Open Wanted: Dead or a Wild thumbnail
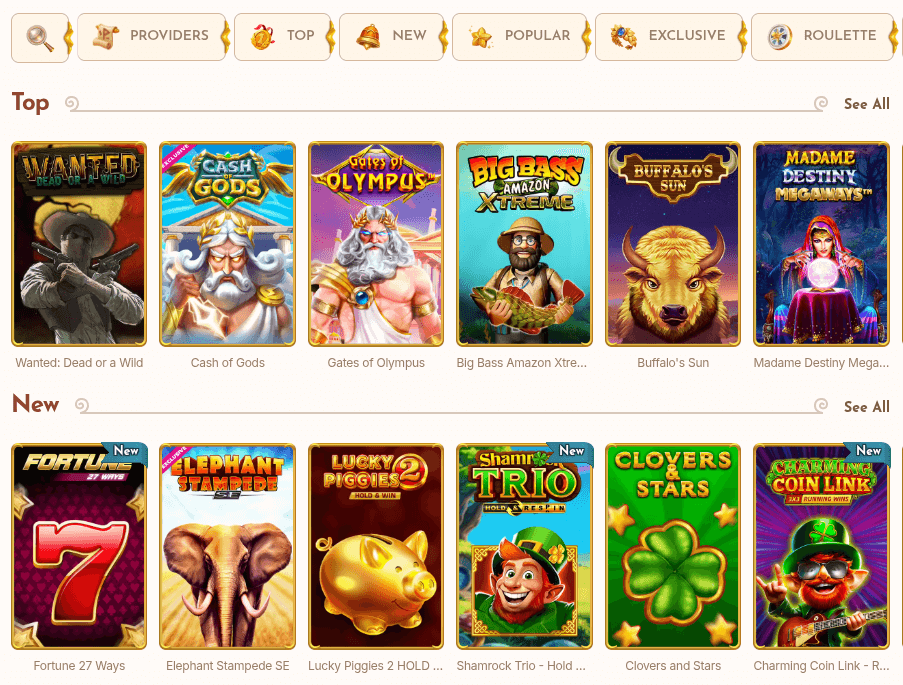This screenshot has height=685, width=903. coord(79,244)
